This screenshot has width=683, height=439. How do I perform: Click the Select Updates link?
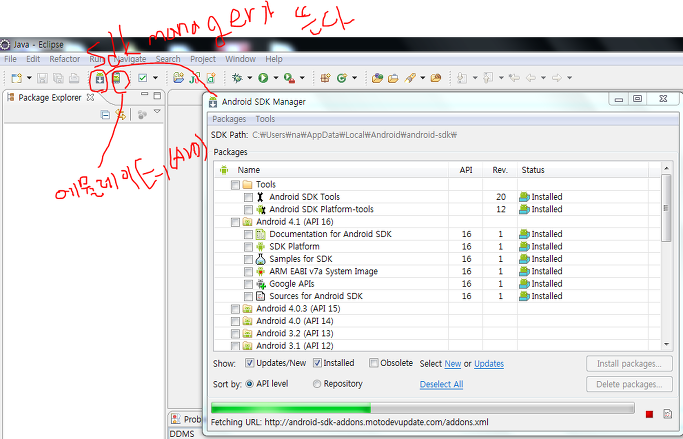[489, 364]
